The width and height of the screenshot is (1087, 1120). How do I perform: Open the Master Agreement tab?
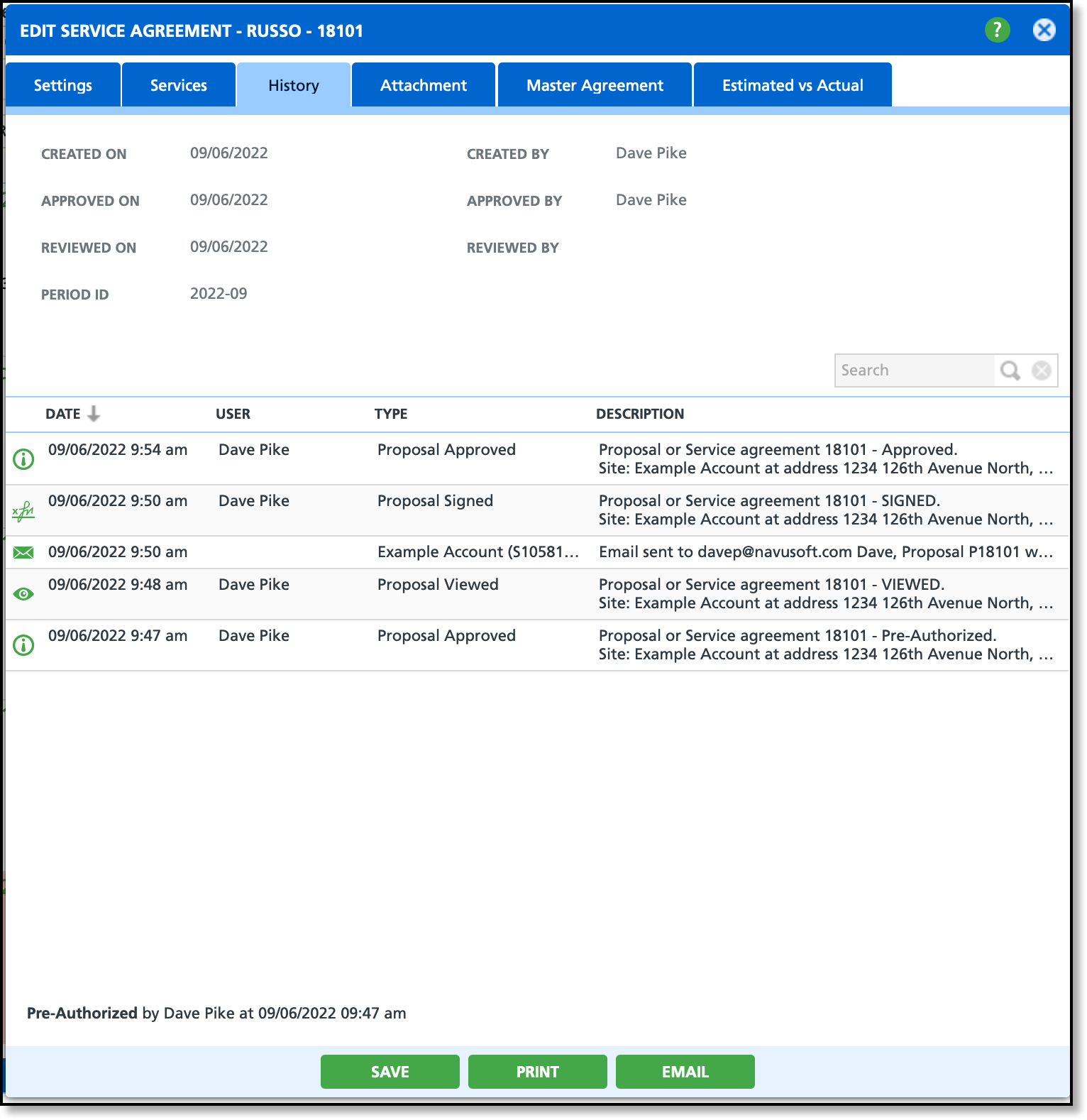[595, 85]
